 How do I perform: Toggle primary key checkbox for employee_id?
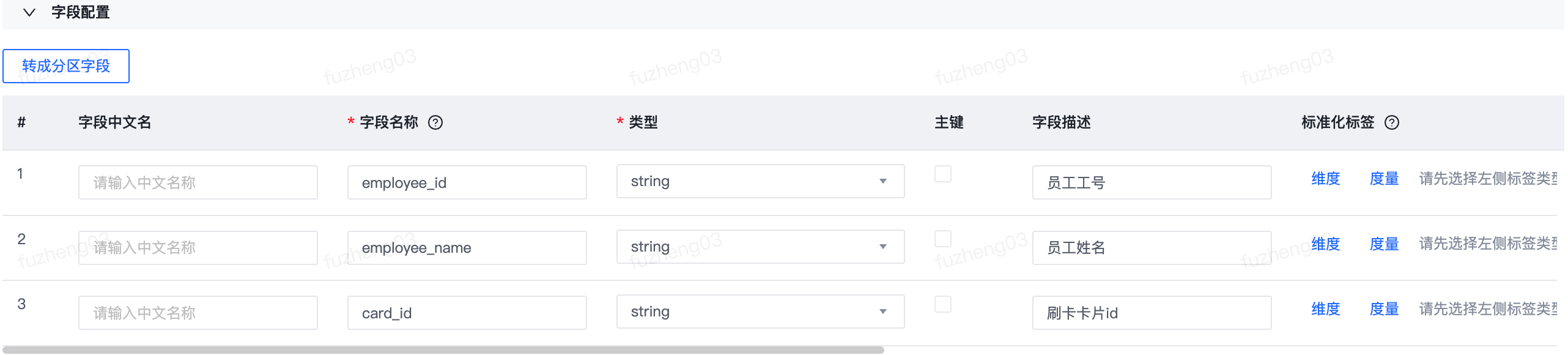pos(942,174)
